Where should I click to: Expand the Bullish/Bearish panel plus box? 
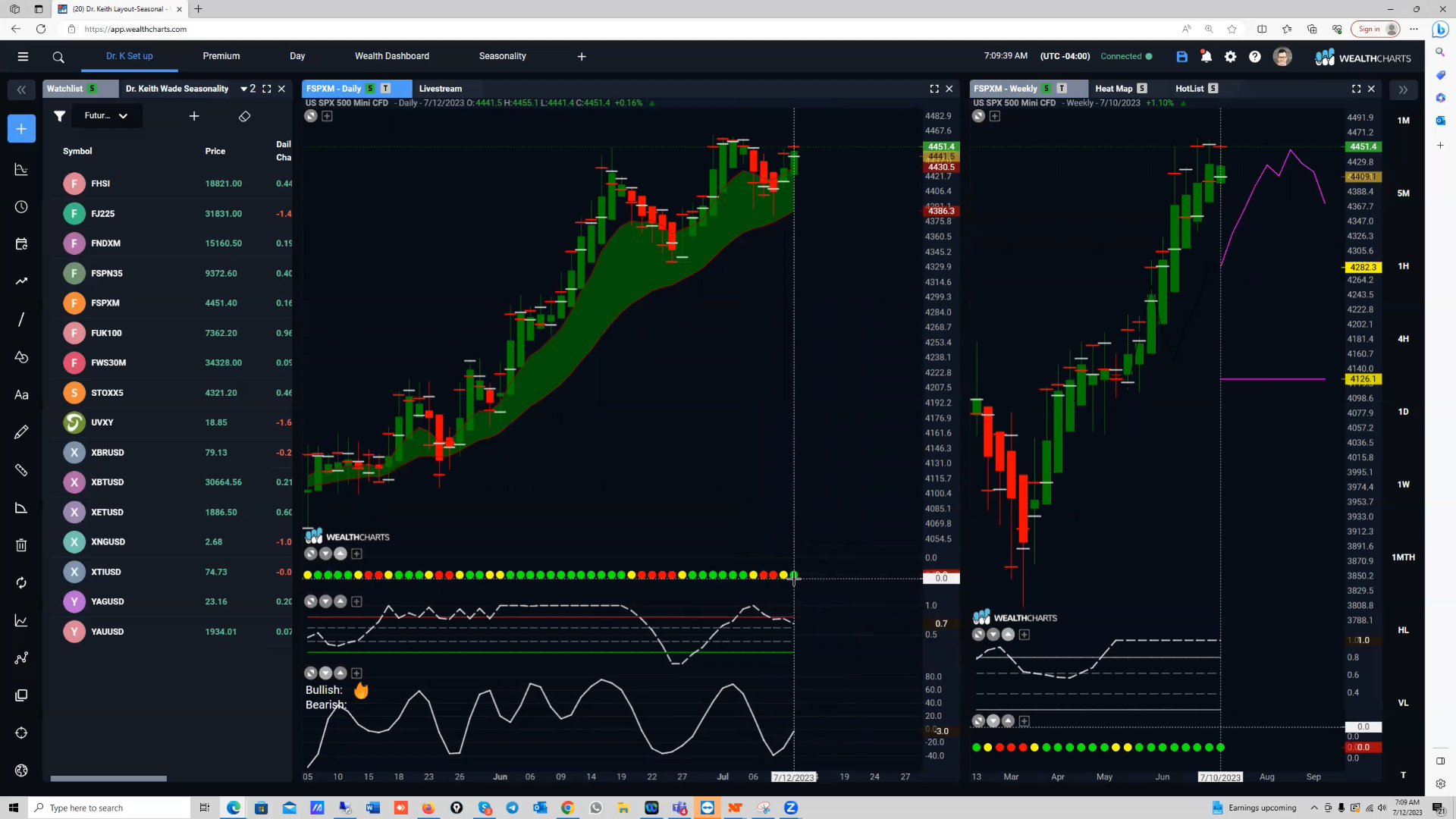[x=356, y=673]
